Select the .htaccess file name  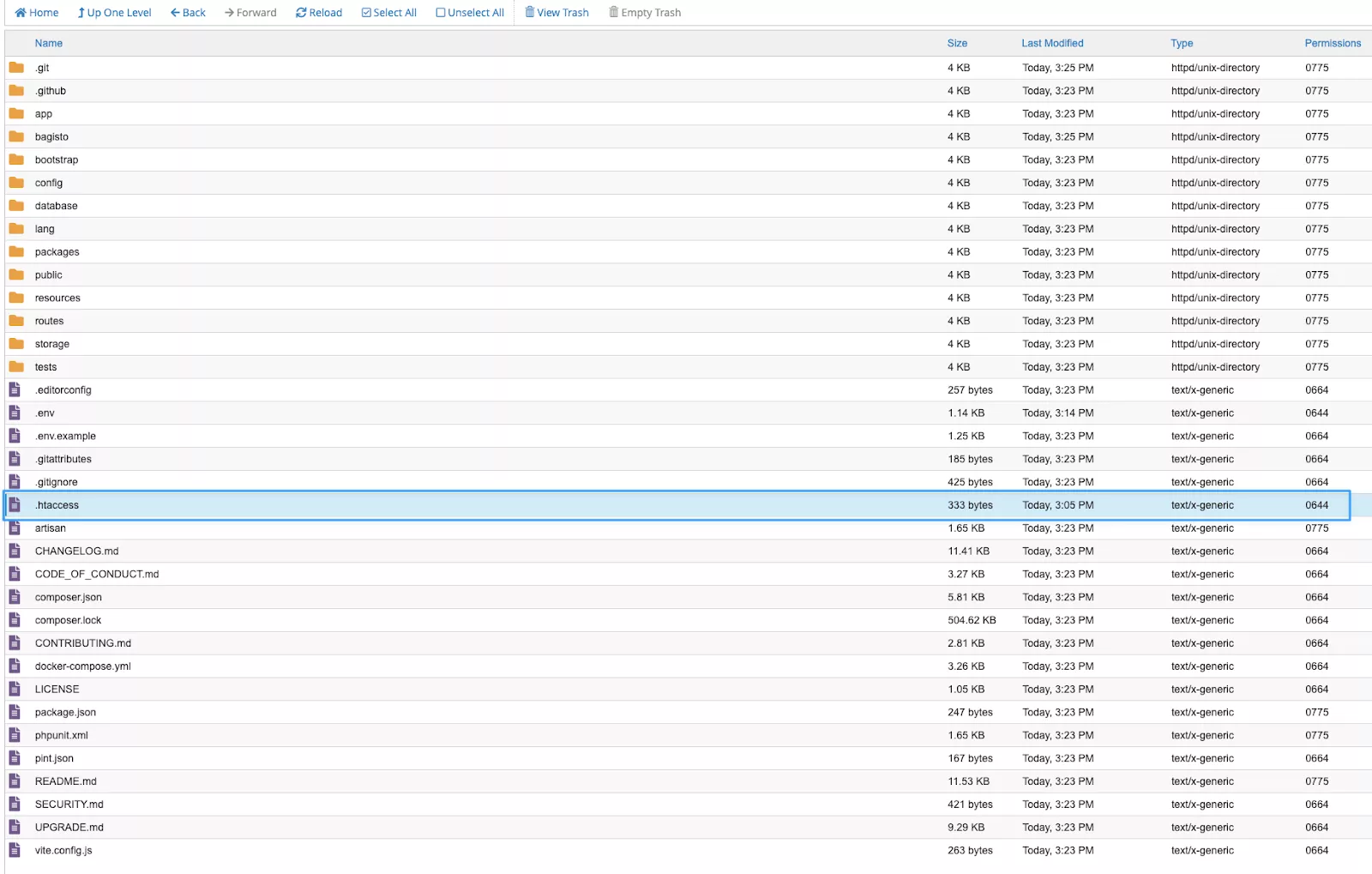tap(57, 505)
